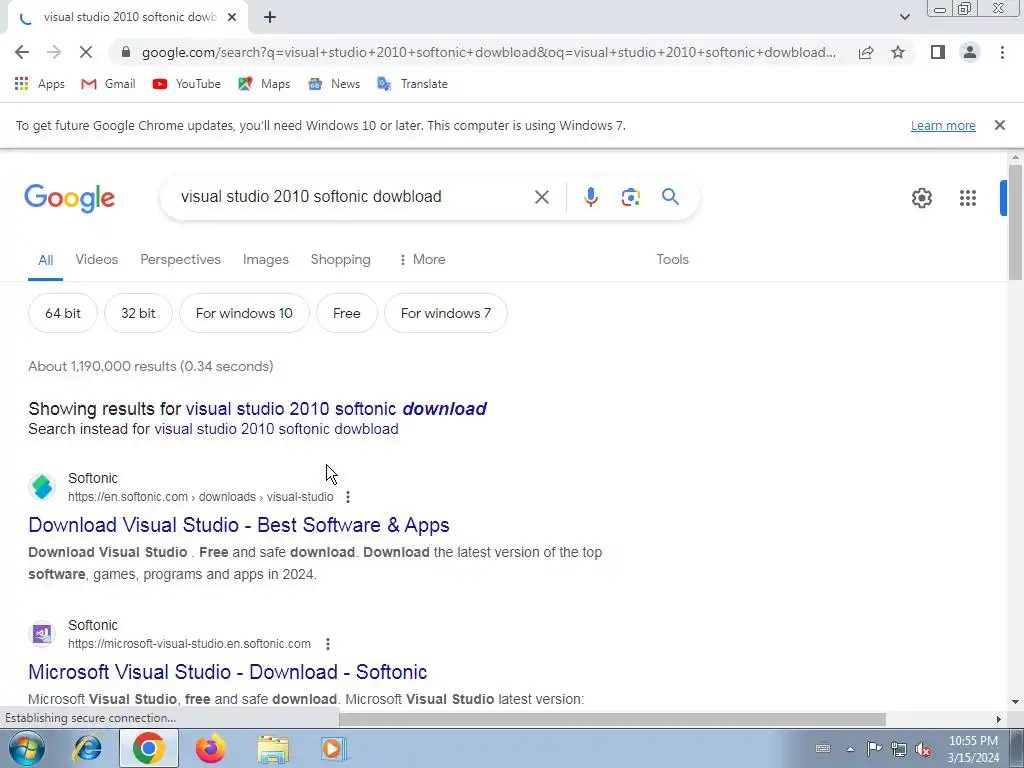This screenshot has height=768, width=1024.
Task: Show hidden tray icons arrow
Action: [850, 749]
